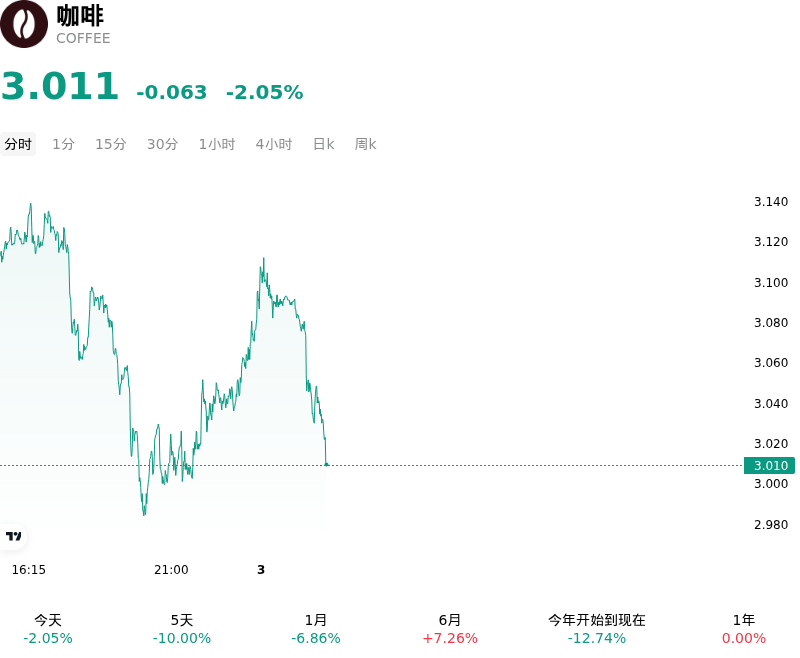Click the 咖啡 COFFEE symbol title
Viewport: 800px width, 658px height.
coord(83,25)
